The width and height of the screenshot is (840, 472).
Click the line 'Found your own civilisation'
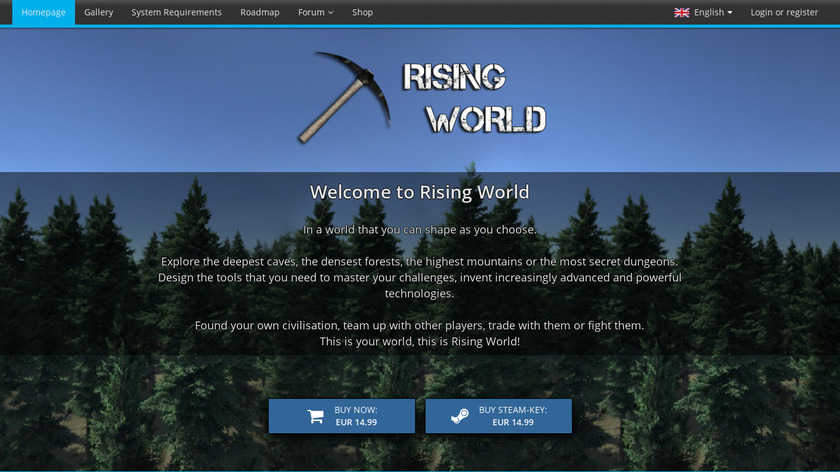click(x=419, y=325)
